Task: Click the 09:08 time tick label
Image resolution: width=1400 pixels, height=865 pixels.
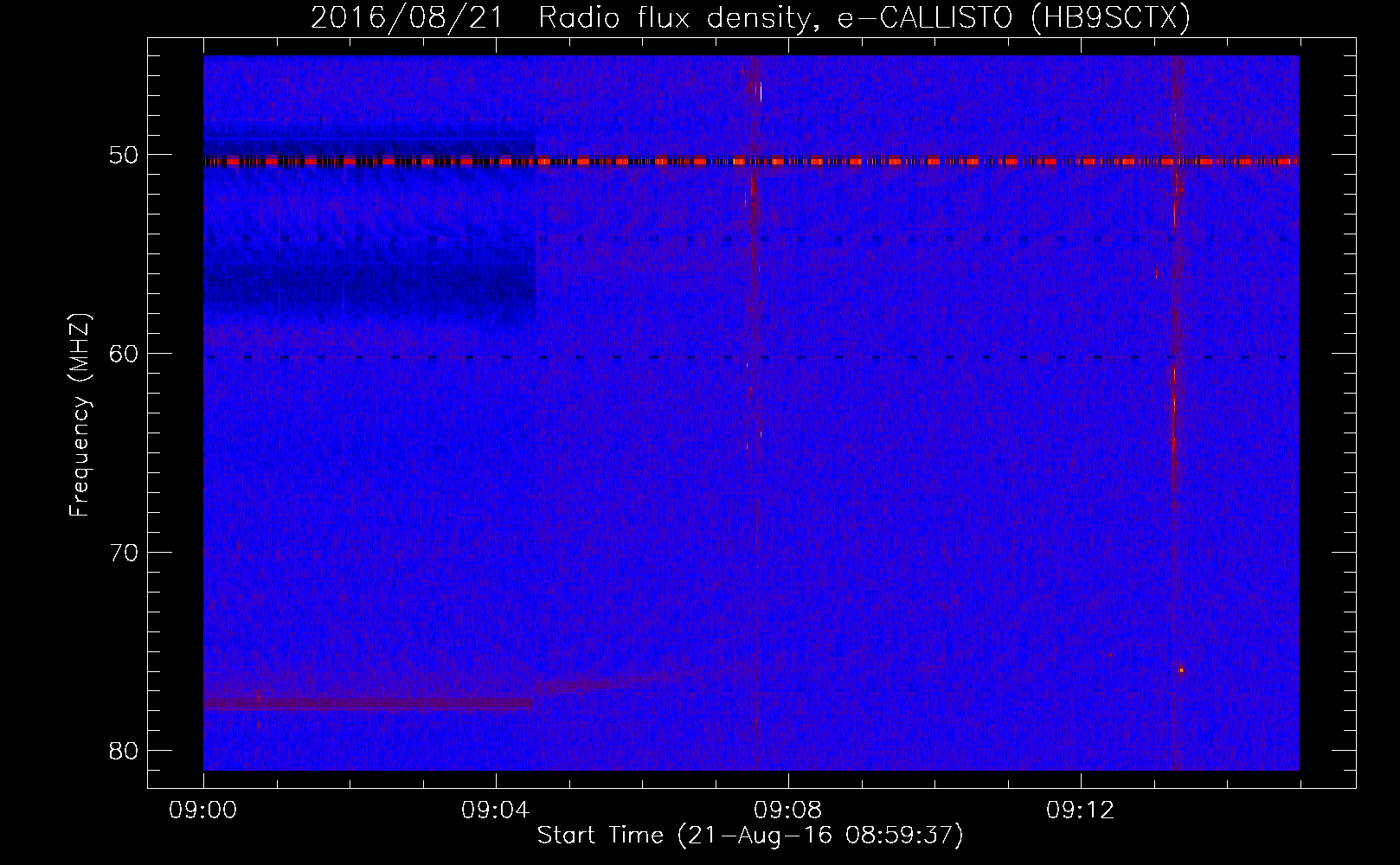Action: tap(788, 811)
